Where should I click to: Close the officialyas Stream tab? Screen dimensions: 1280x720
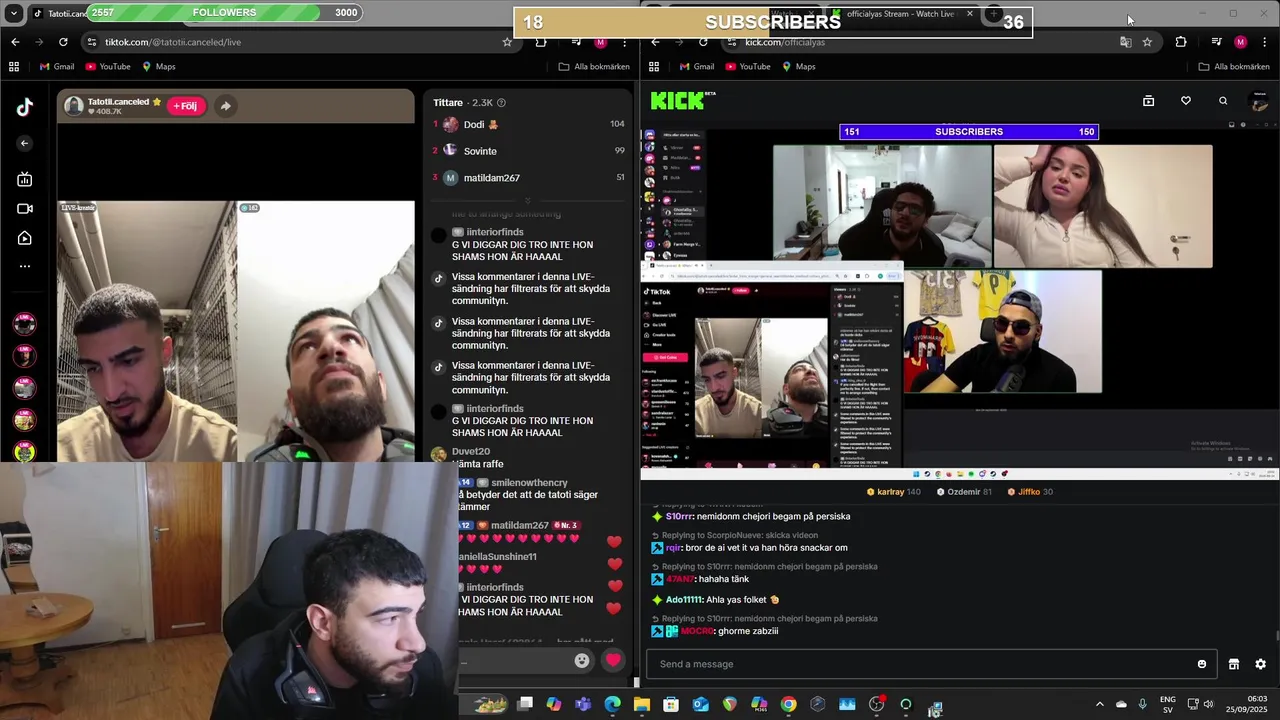(x=969, y=14)
